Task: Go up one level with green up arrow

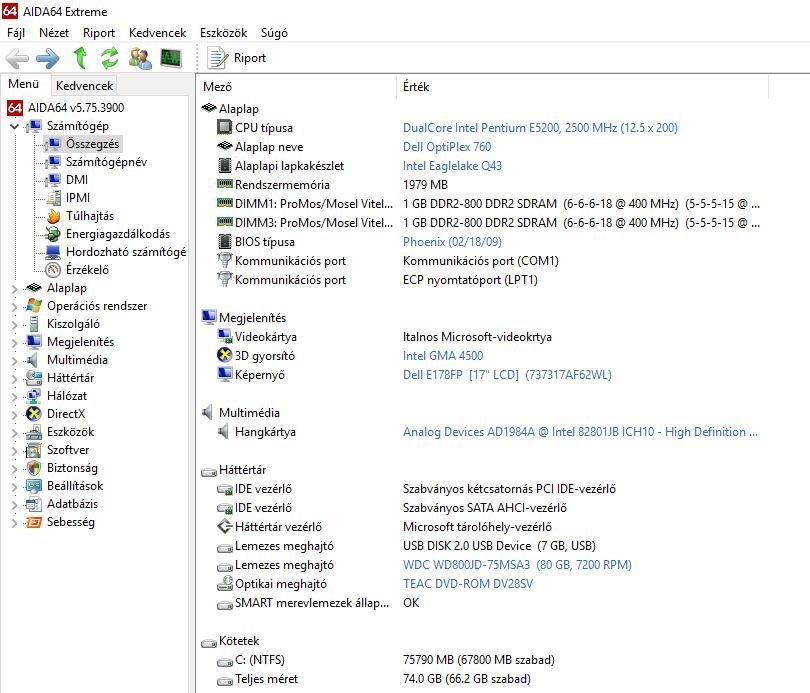Action: pos(80,58)
